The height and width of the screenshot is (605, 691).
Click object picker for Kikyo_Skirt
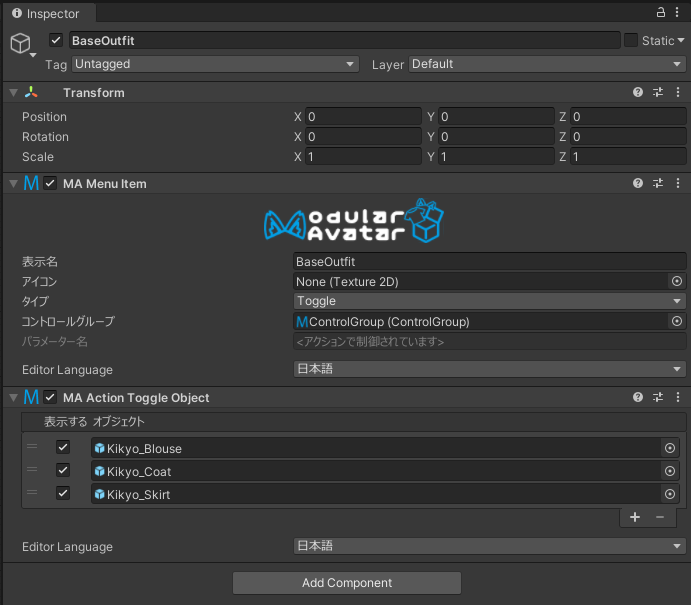point(670,494)
